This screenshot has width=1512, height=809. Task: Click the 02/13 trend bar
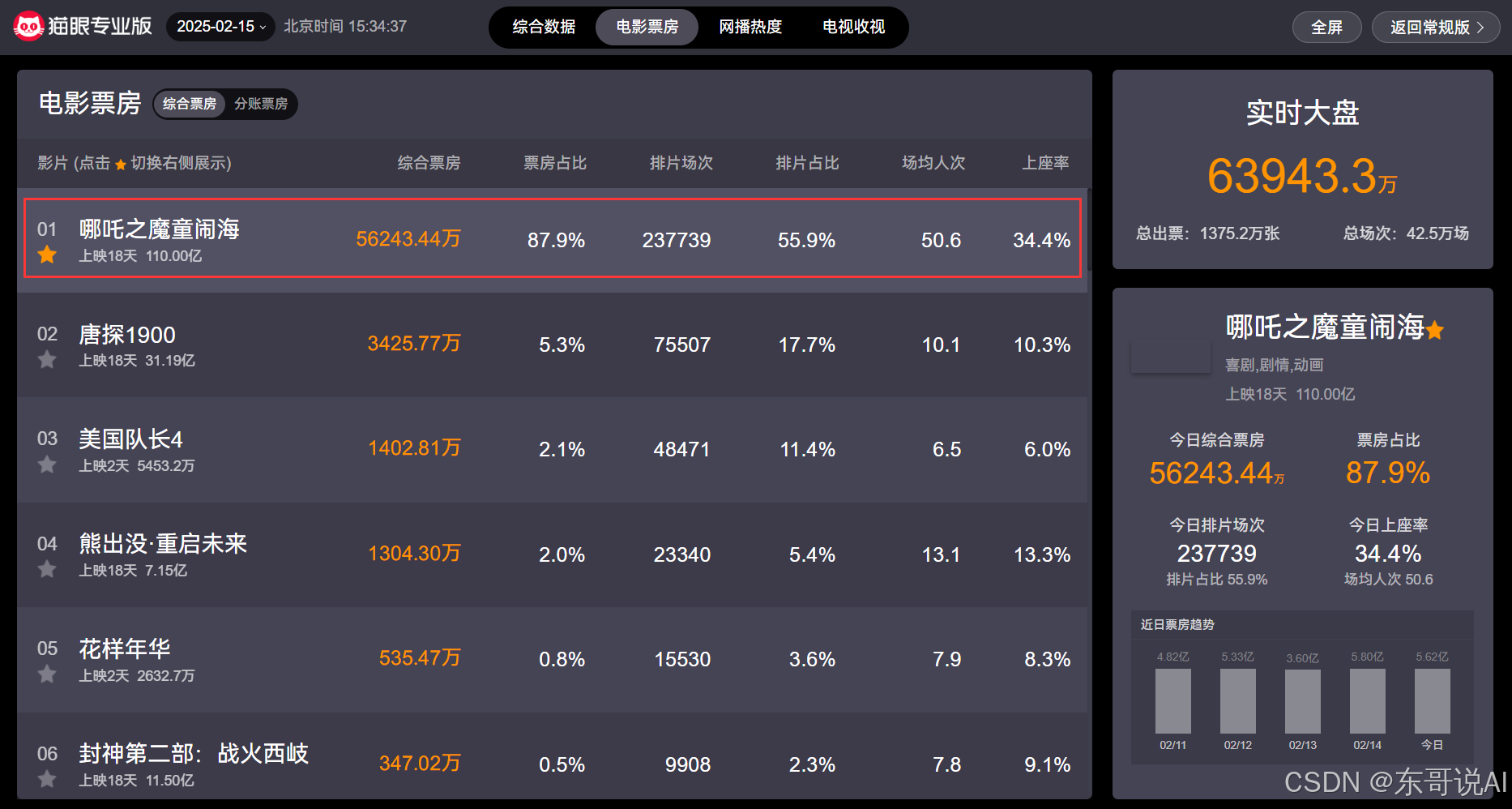[x=1302, y=702]
